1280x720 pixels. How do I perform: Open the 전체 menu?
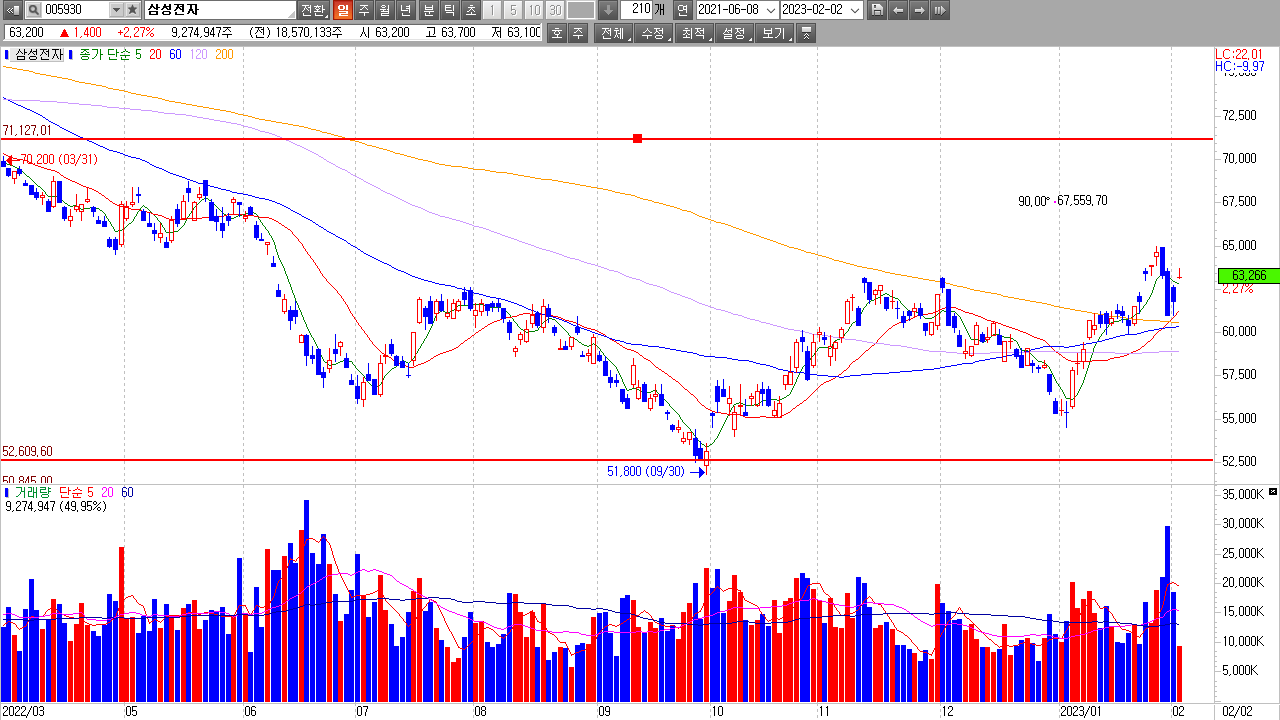click(x=613, y=33)
